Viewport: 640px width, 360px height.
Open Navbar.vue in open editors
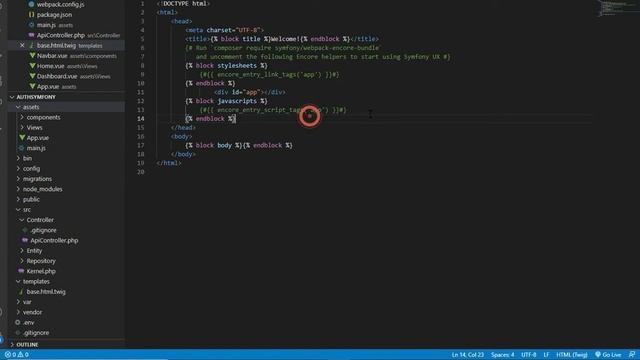76,56
